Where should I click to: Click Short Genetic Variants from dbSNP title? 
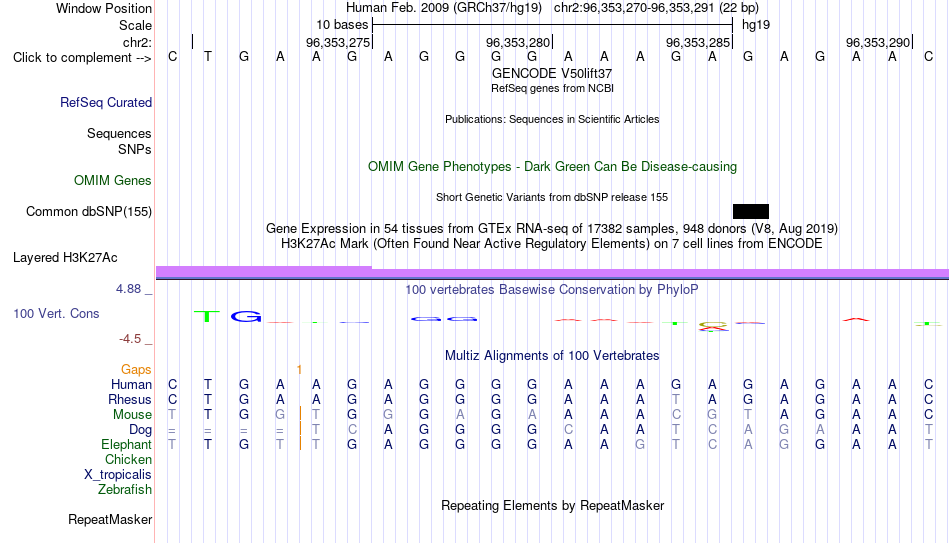[x=552, y=198]
